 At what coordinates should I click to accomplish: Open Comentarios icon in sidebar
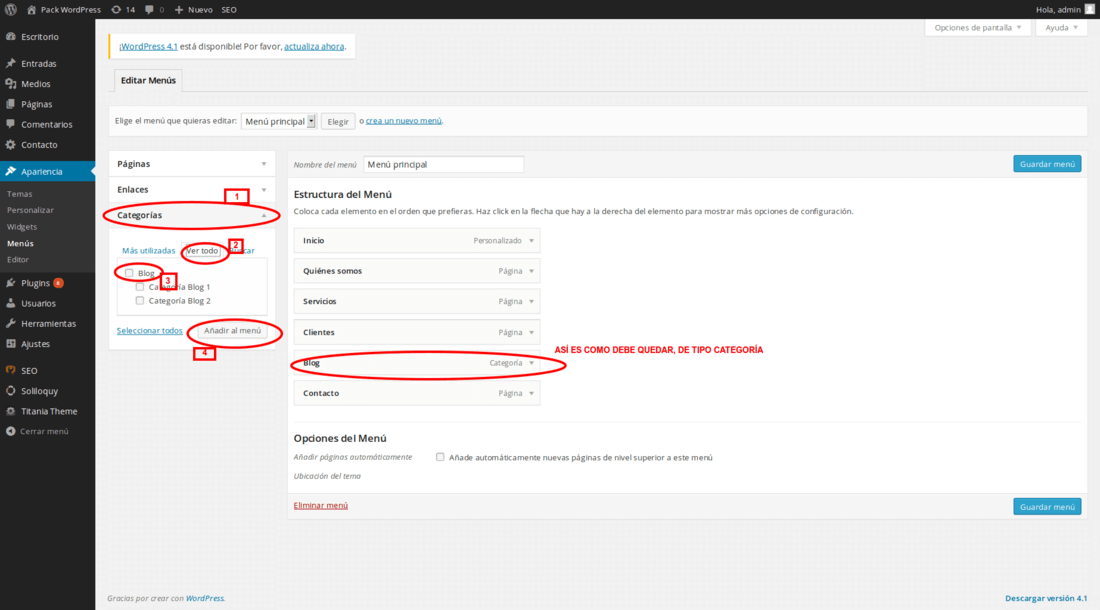coord(11,124)
